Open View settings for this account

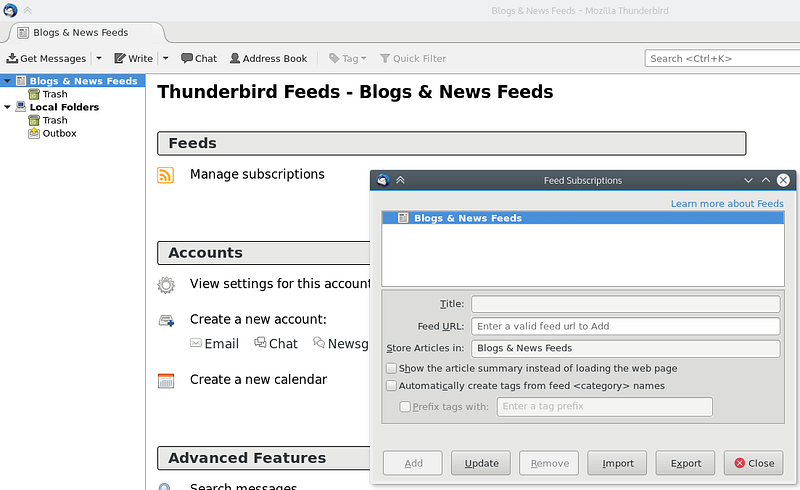click(280, 283)
